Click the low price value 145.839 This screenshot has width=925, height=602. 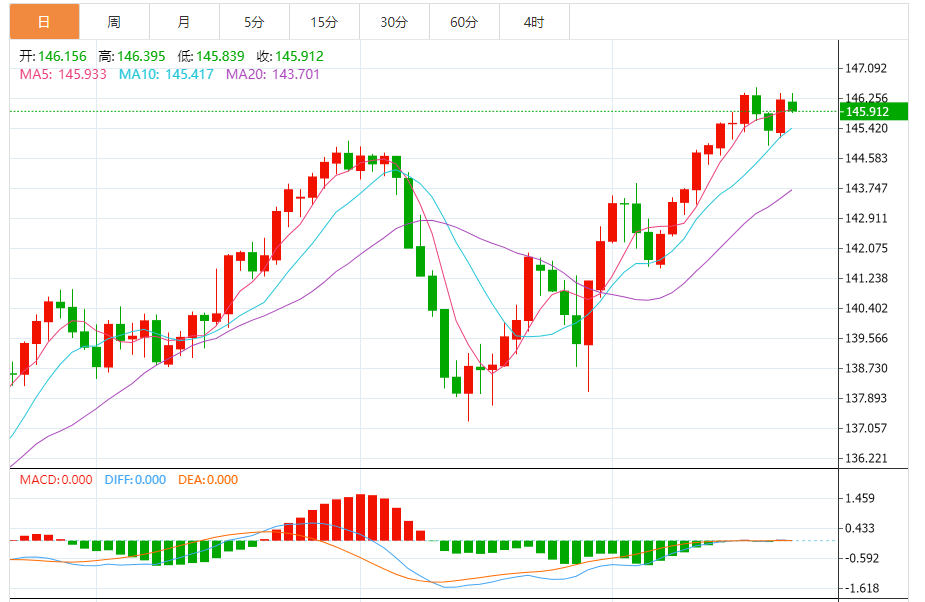coord(220,56)
